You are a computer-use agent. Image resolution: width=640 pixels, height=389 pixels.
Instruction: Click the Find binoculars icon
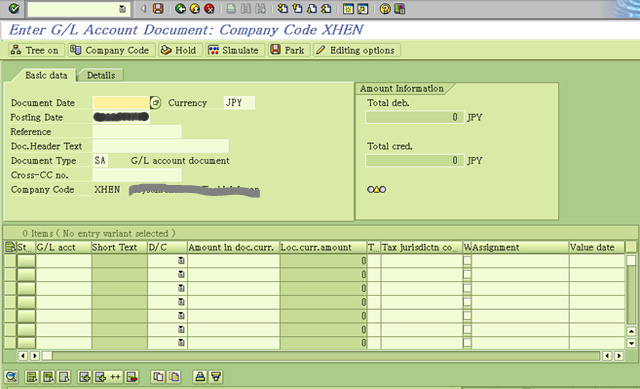pos(246,9)
